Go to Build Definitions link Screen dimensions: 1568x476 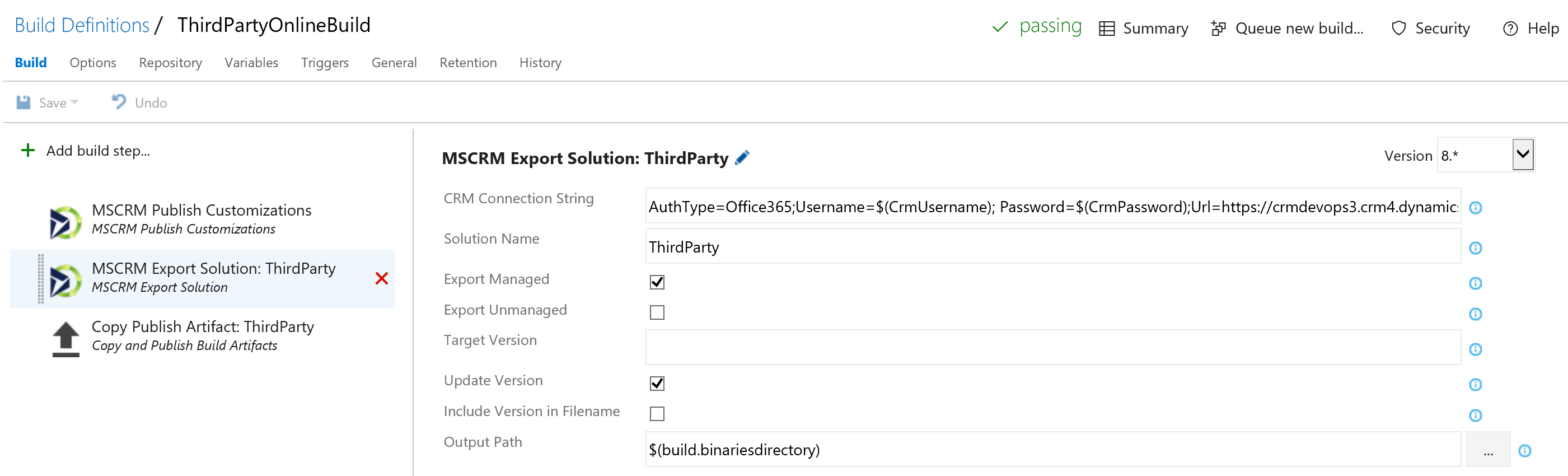82,25
